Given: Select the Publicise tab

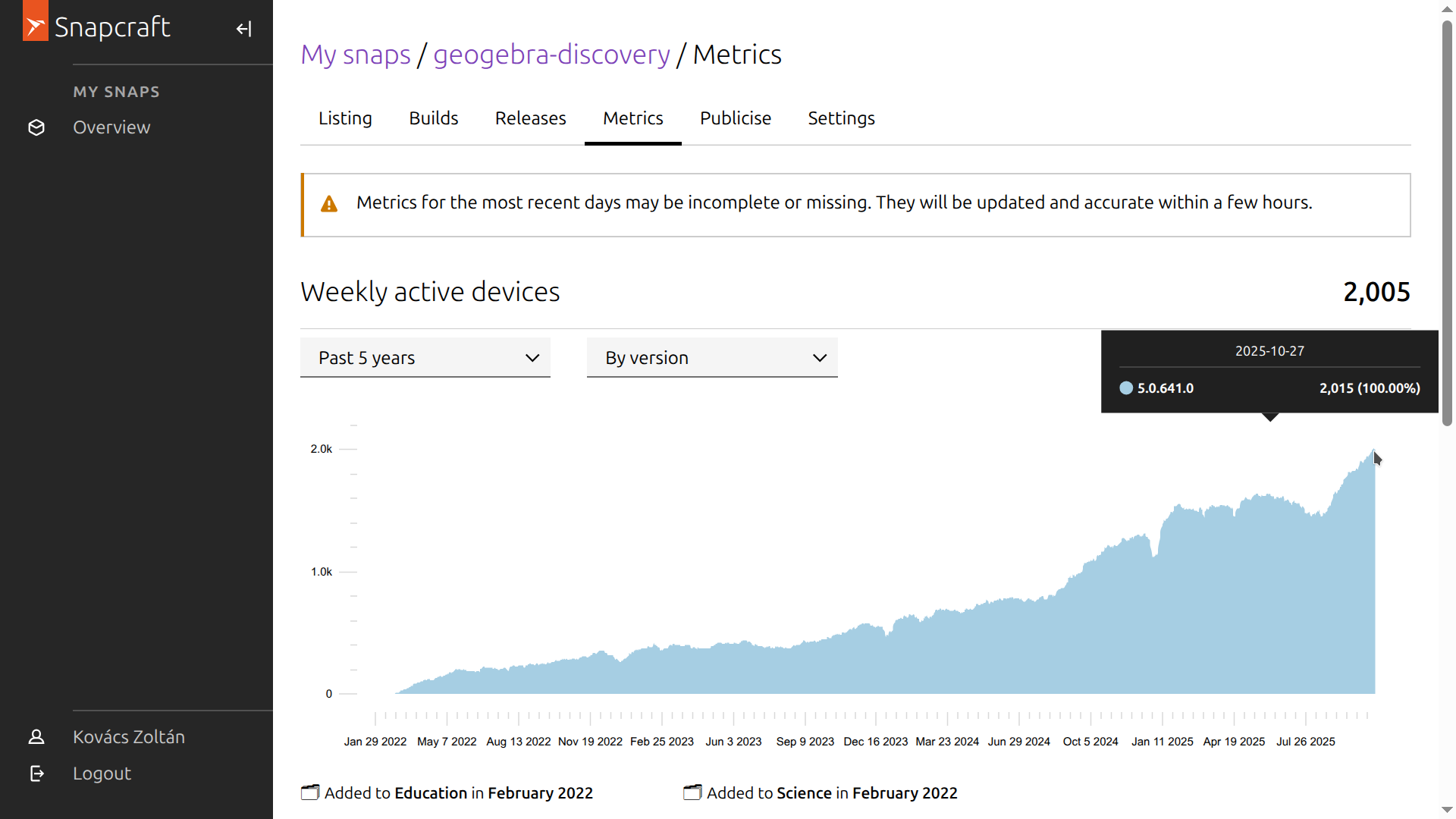Looking at the screenshot, I should (x=735, y=118).
